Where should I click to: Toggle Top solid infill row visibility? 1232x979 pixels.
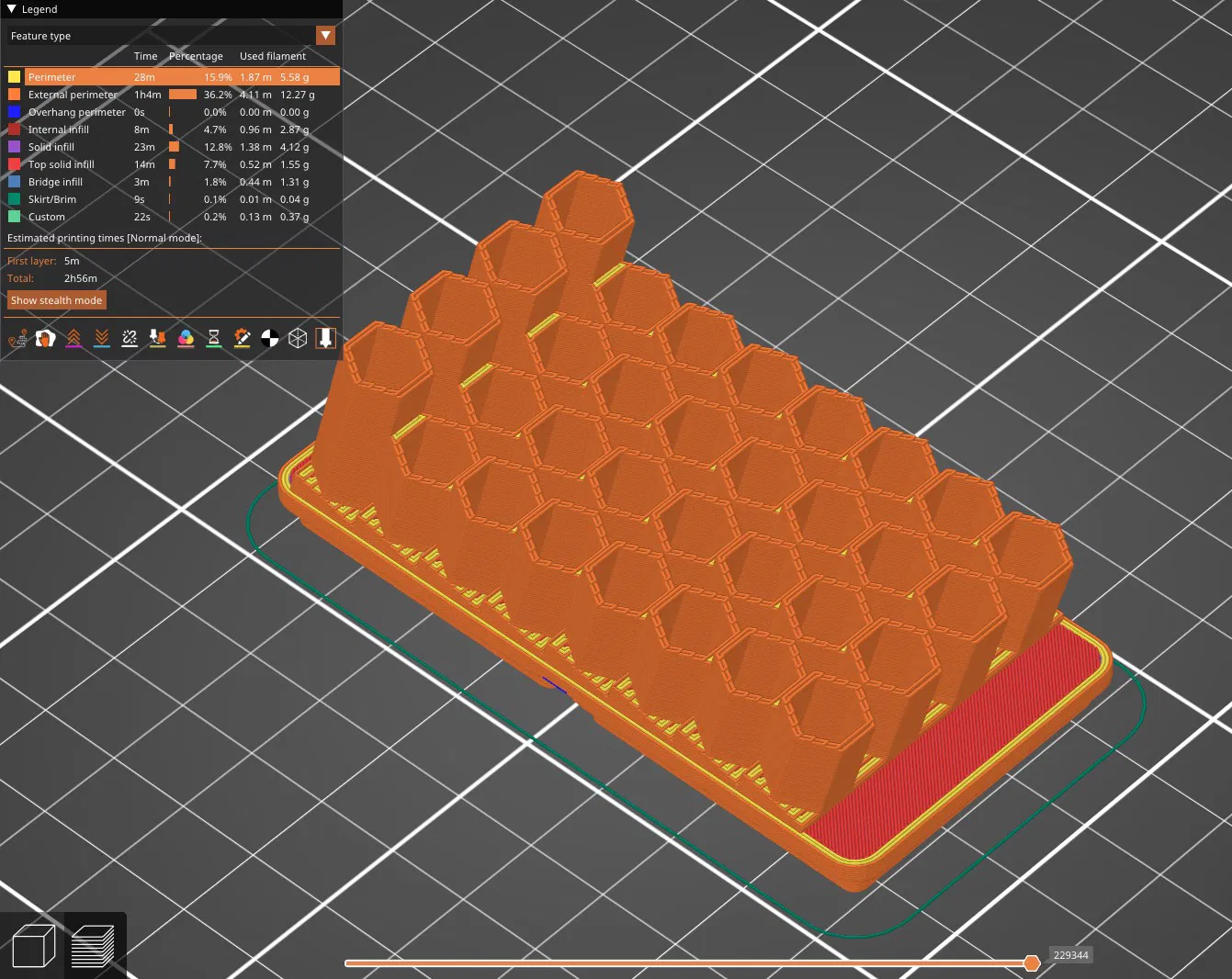172,164
